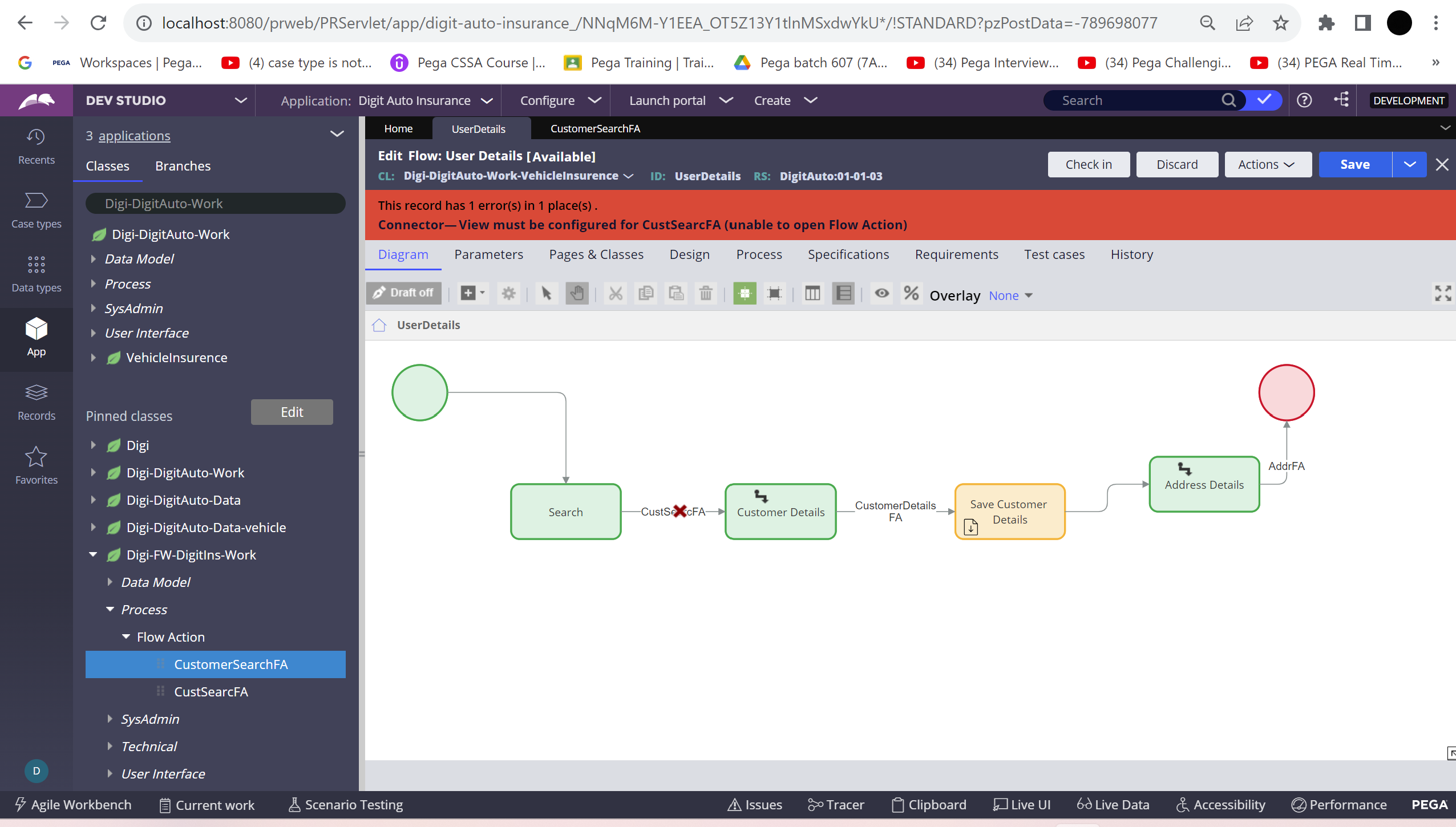Click the delete shape icon in toolbar
This screenshot has height=827, width=1456.
click(706, 292)
